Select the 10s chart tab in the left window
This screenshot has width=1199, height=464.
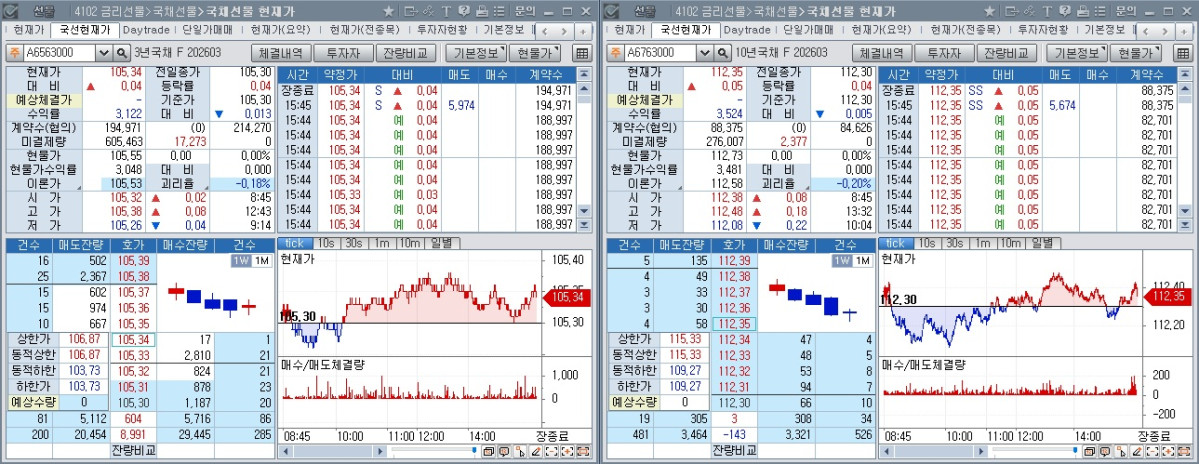(327, 243)
